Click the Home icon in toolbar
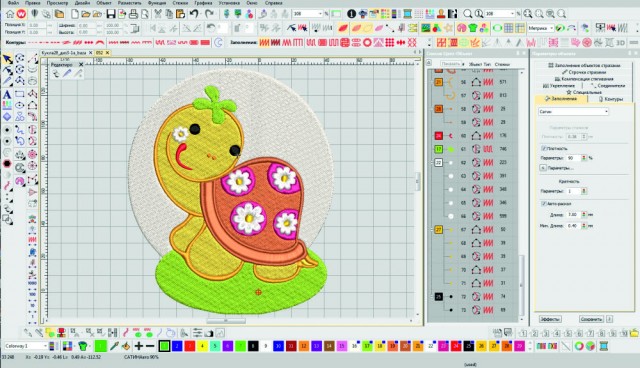This screenshot has height=368, width=640. tap(10, 14)
